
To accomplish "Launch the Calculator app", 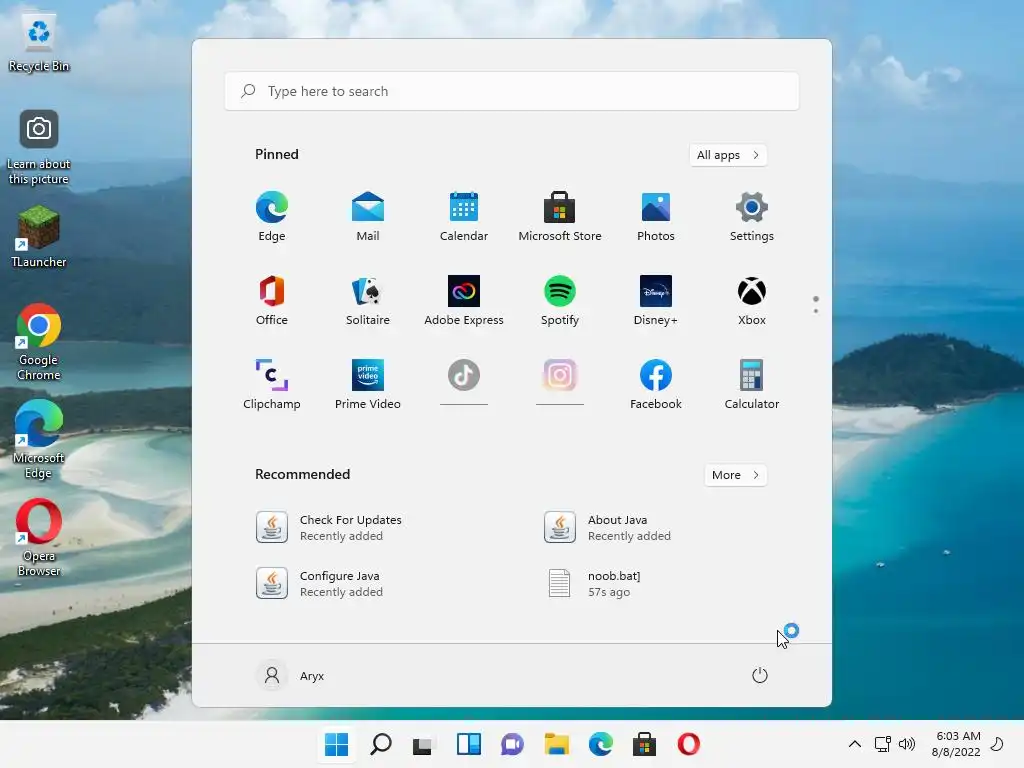I will click(x=752, y=385).
